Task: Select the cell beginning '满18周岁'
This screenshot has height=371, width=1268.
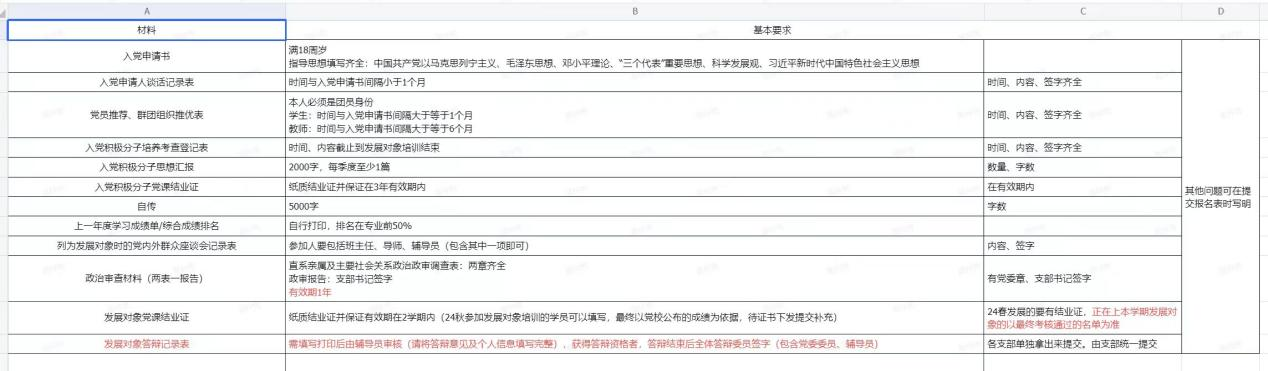Action: pyautogui.click(x=634, y=56)
